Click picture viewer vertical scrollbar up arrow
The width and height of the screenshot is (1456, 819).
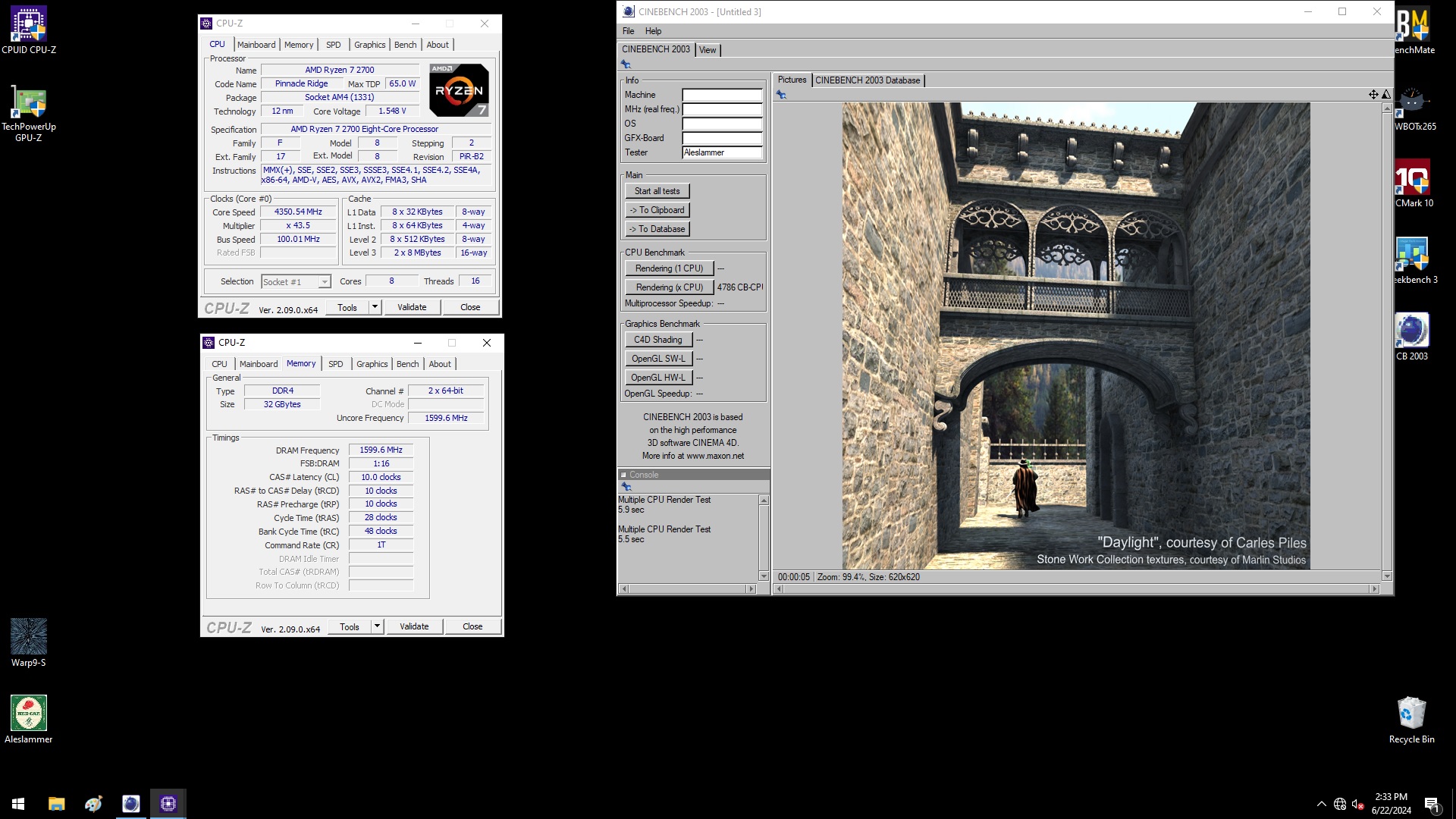[1387, 108]
